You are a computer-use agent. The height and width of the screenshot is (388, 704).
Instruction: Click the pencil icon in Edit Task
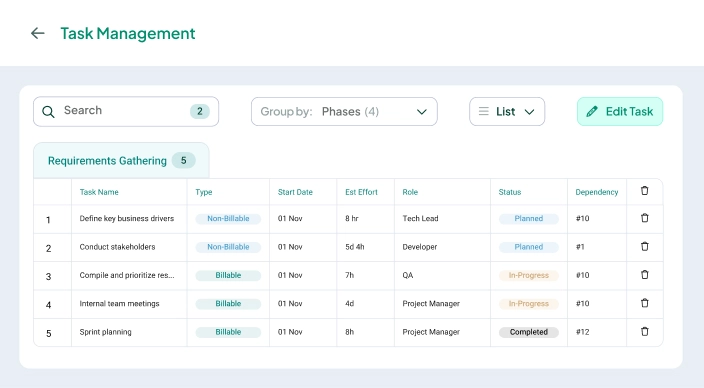click(x=592, y=111)
